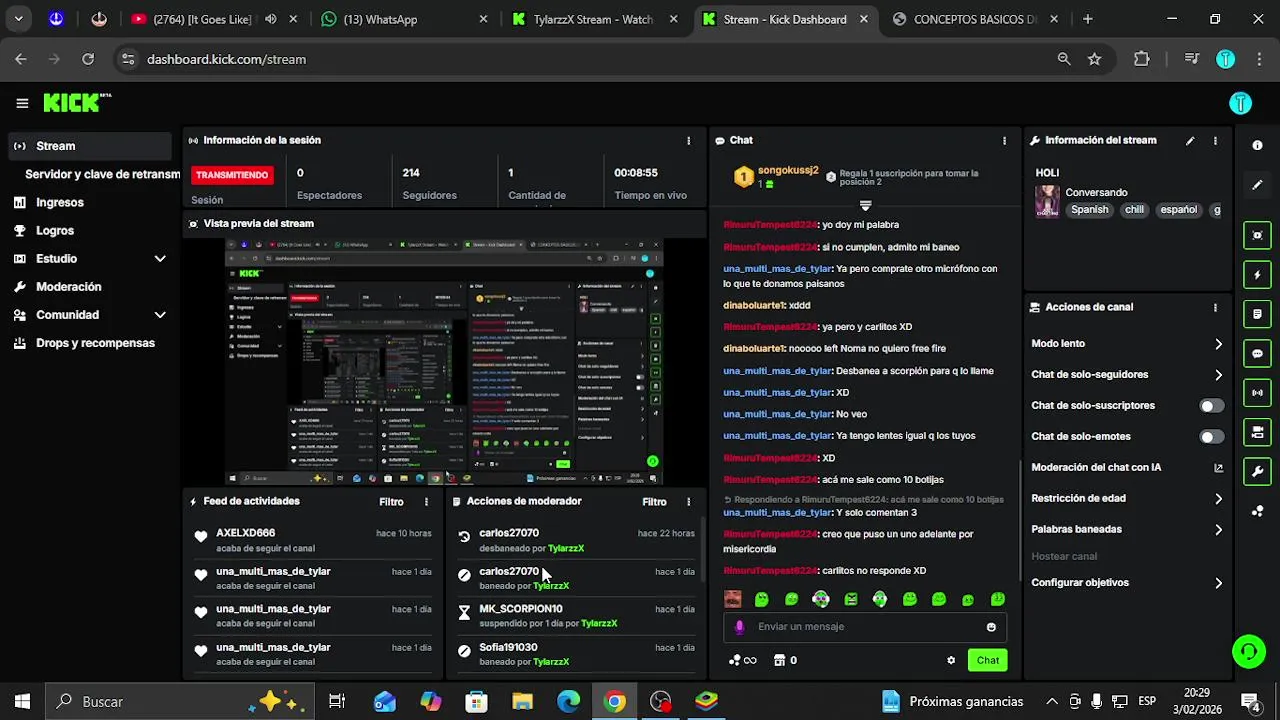
Task: Open the user avatar menu
Action: click(x=1240, y=103)
